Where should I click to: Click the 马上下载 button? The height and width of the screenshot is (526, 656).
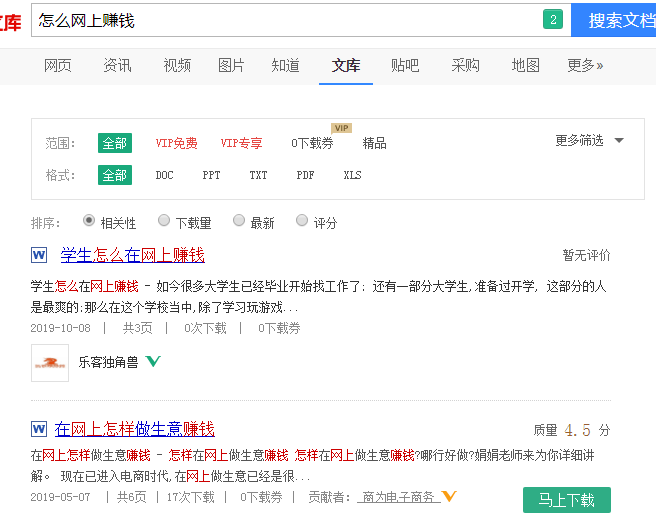566,500
